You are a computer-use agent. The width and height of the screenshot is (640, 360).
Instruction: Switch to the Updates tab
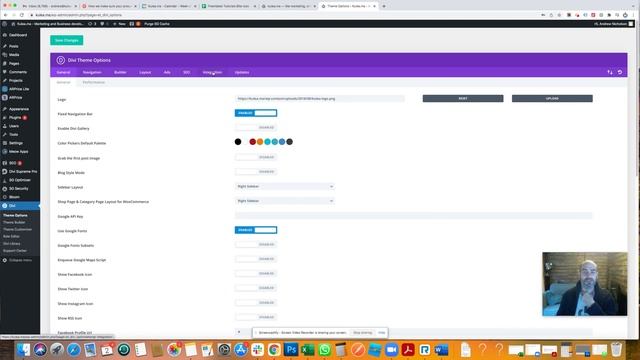coord(242,72)
